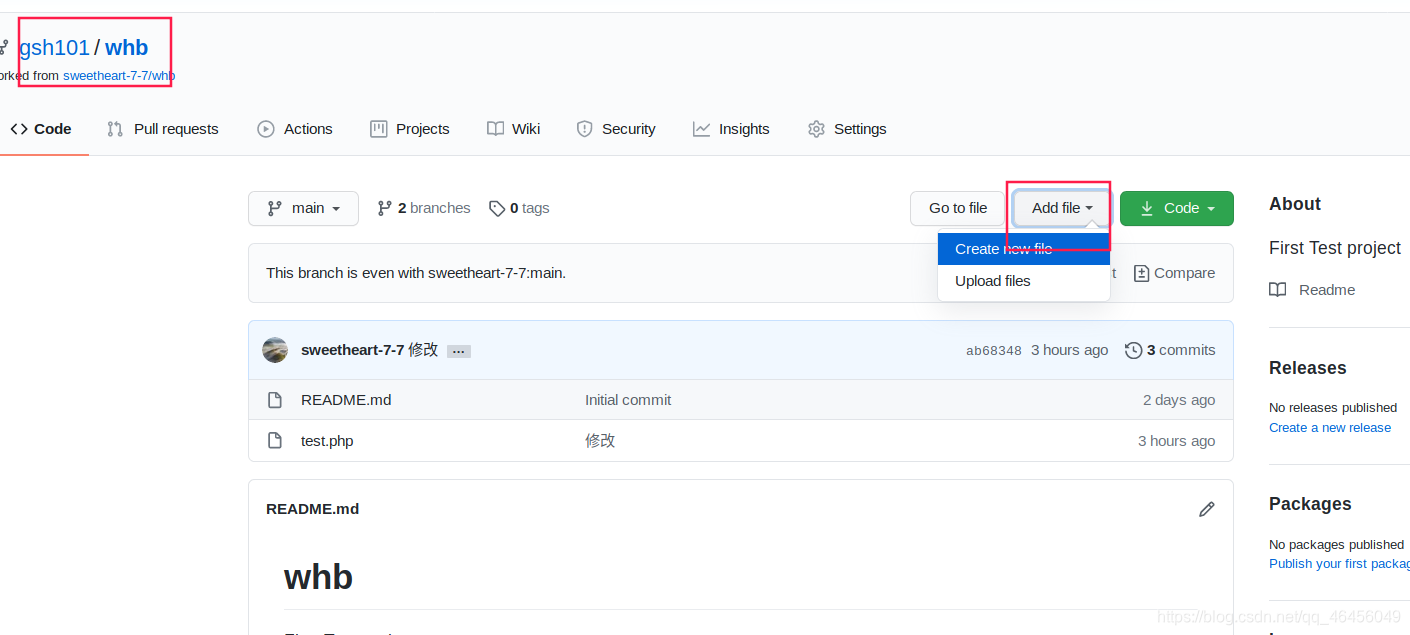1410x635 pixels.
Task: Click the tag icon beside 0 tags
Action: point(497,208)
